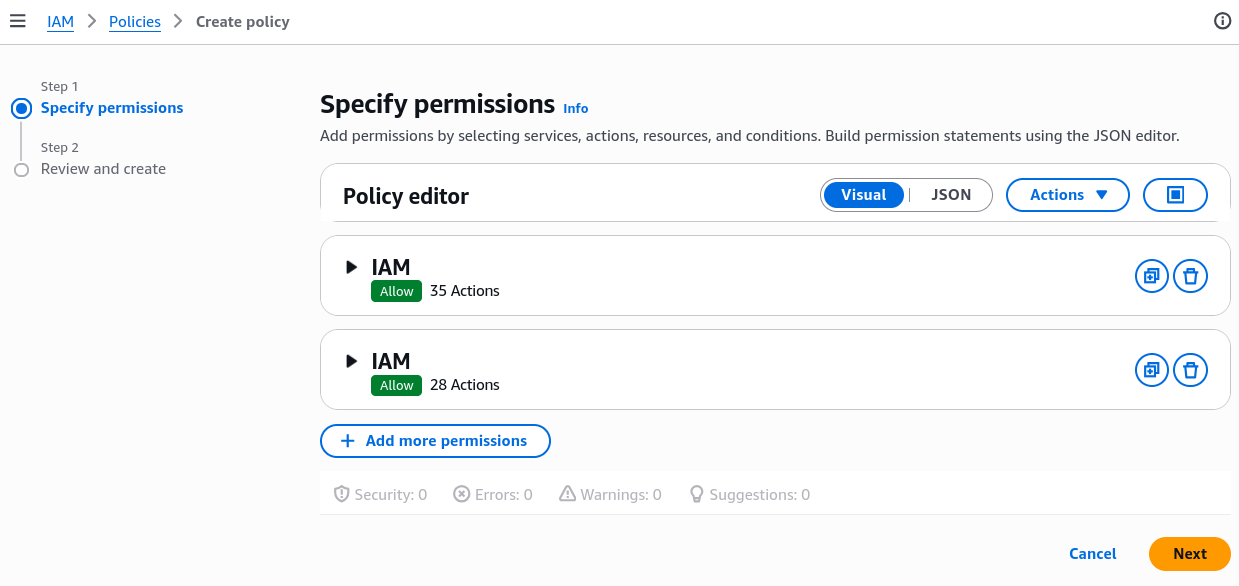Proceed with the Next button

(1190, 554)
